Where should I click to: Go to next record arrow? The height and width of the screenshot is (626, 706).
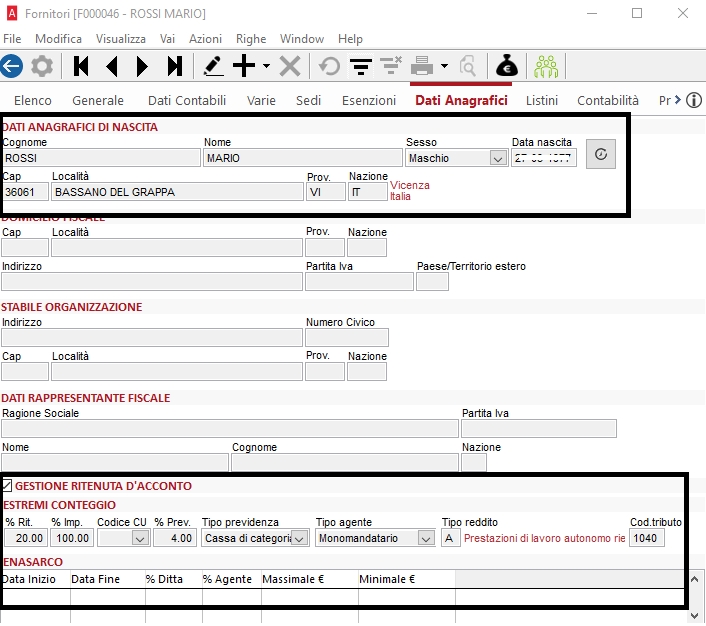coord(142,66)
